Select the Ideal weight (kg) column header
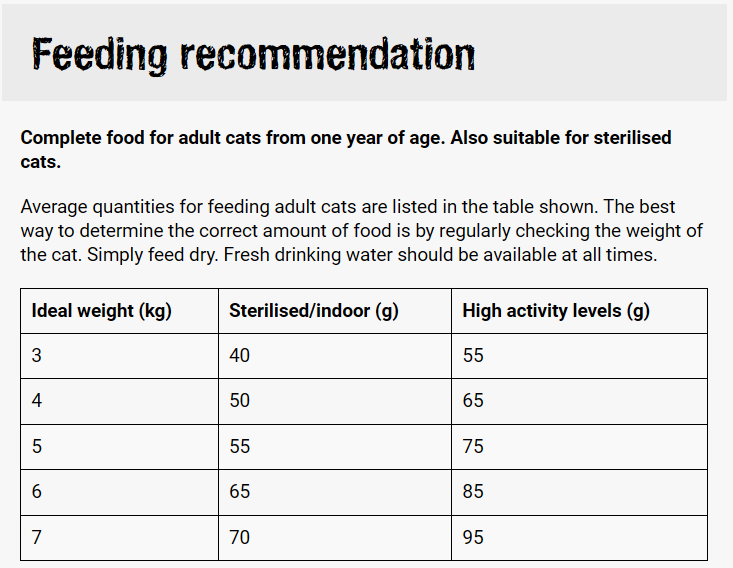 pos(102,311)
